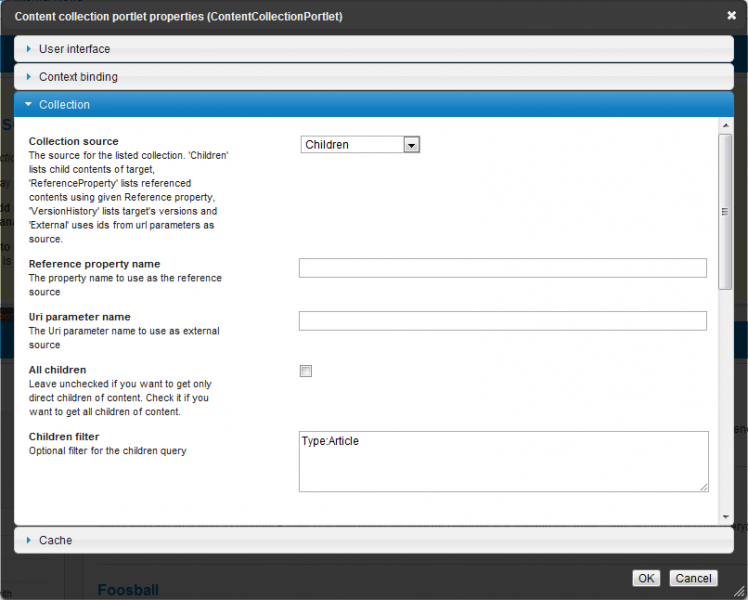Screen dimensions: 748x600
Task: Click the OK button
Action: (646, 578)
